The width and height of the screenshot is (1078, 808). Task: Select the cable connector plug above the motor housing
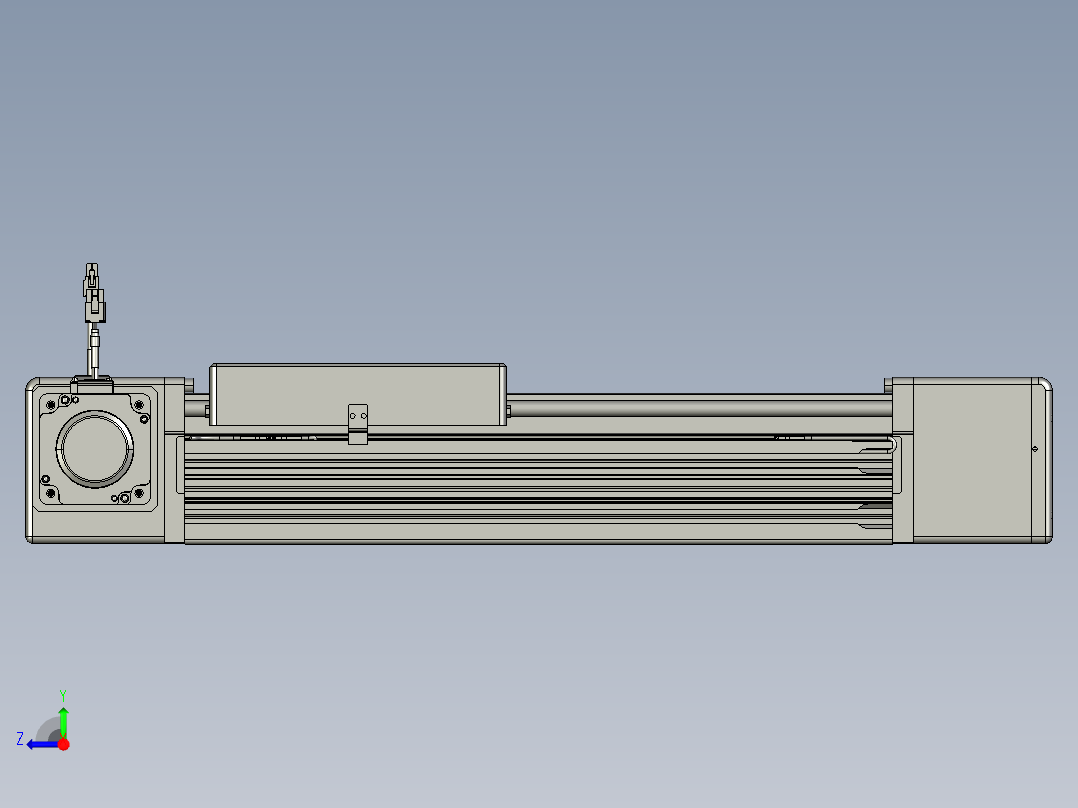coord(94,293)
